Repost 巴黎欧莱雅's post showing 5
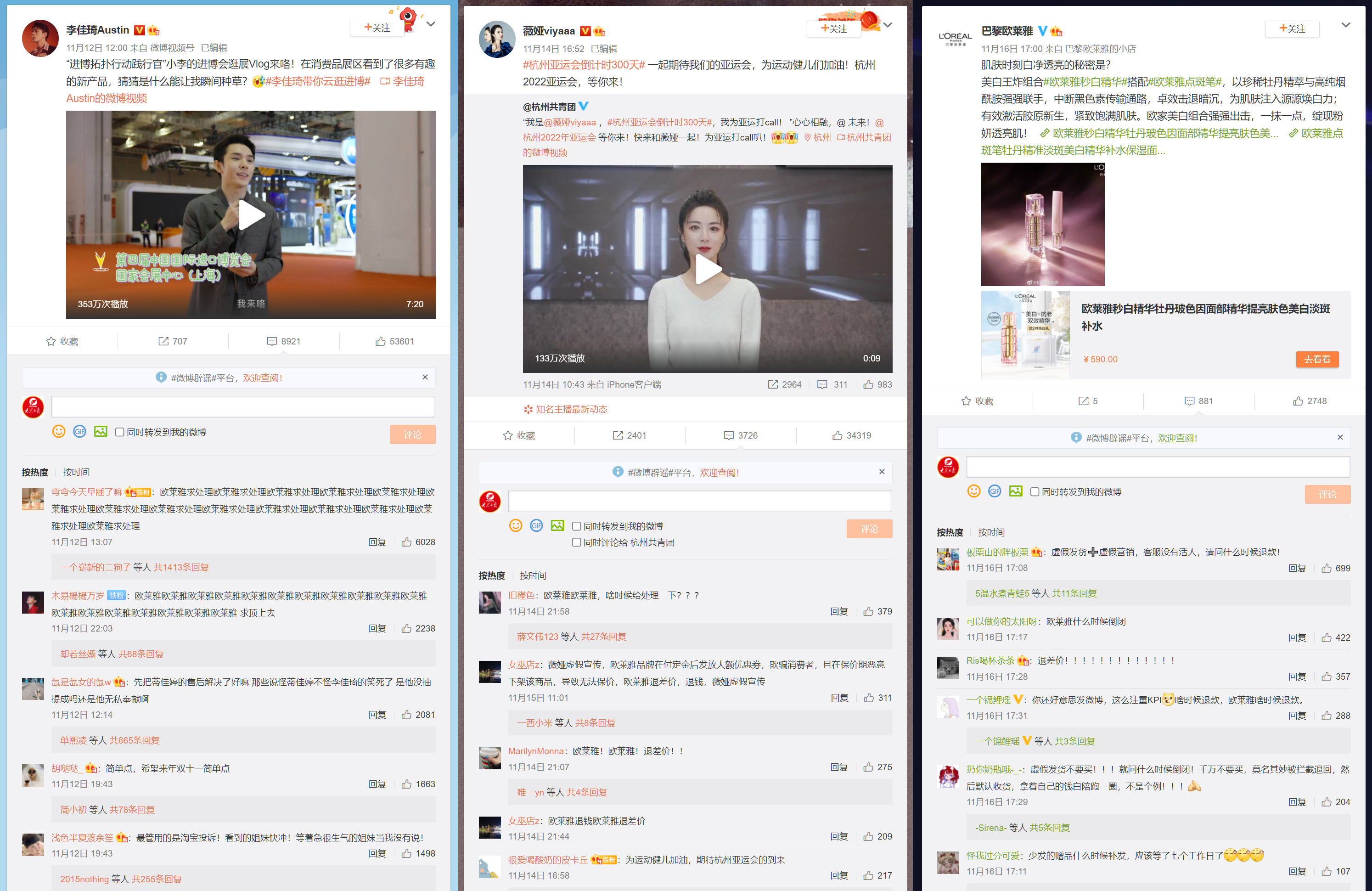 pyautogui.click(x=1088, y=401)
